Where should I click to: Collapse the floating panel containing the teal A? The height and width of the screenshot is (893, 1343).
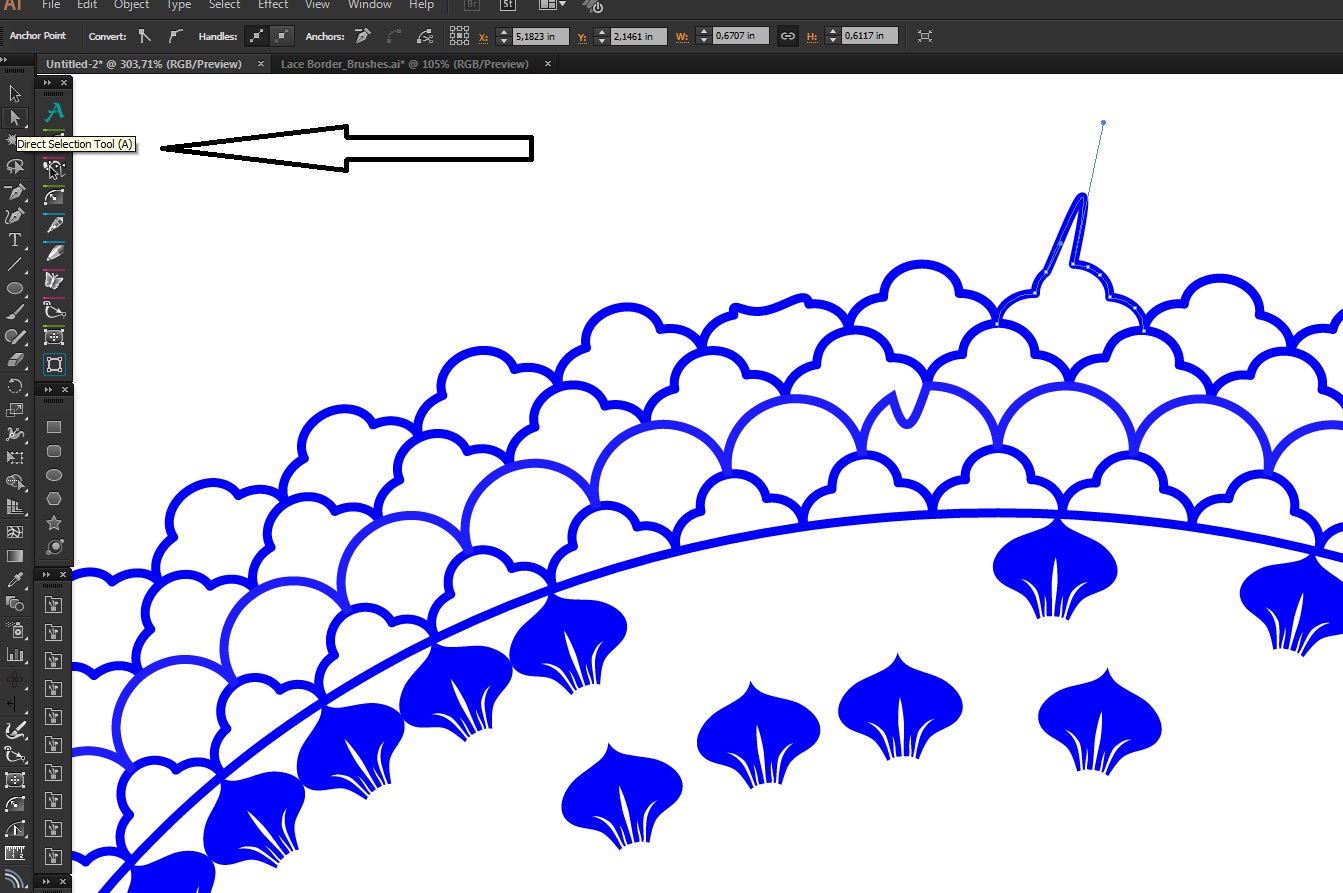[47, 82]
